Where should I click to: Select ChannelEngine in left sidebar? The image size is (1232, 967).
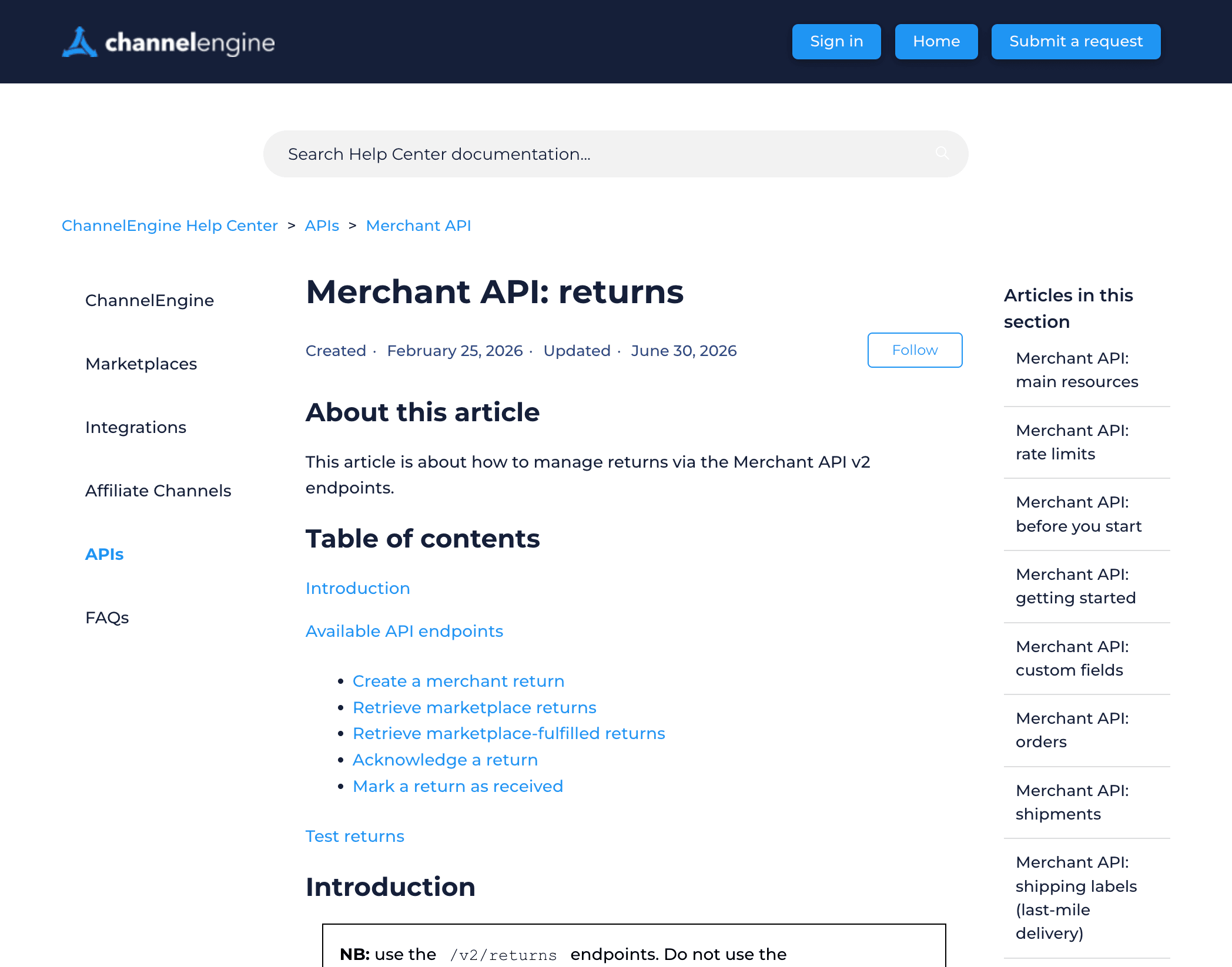149,300
